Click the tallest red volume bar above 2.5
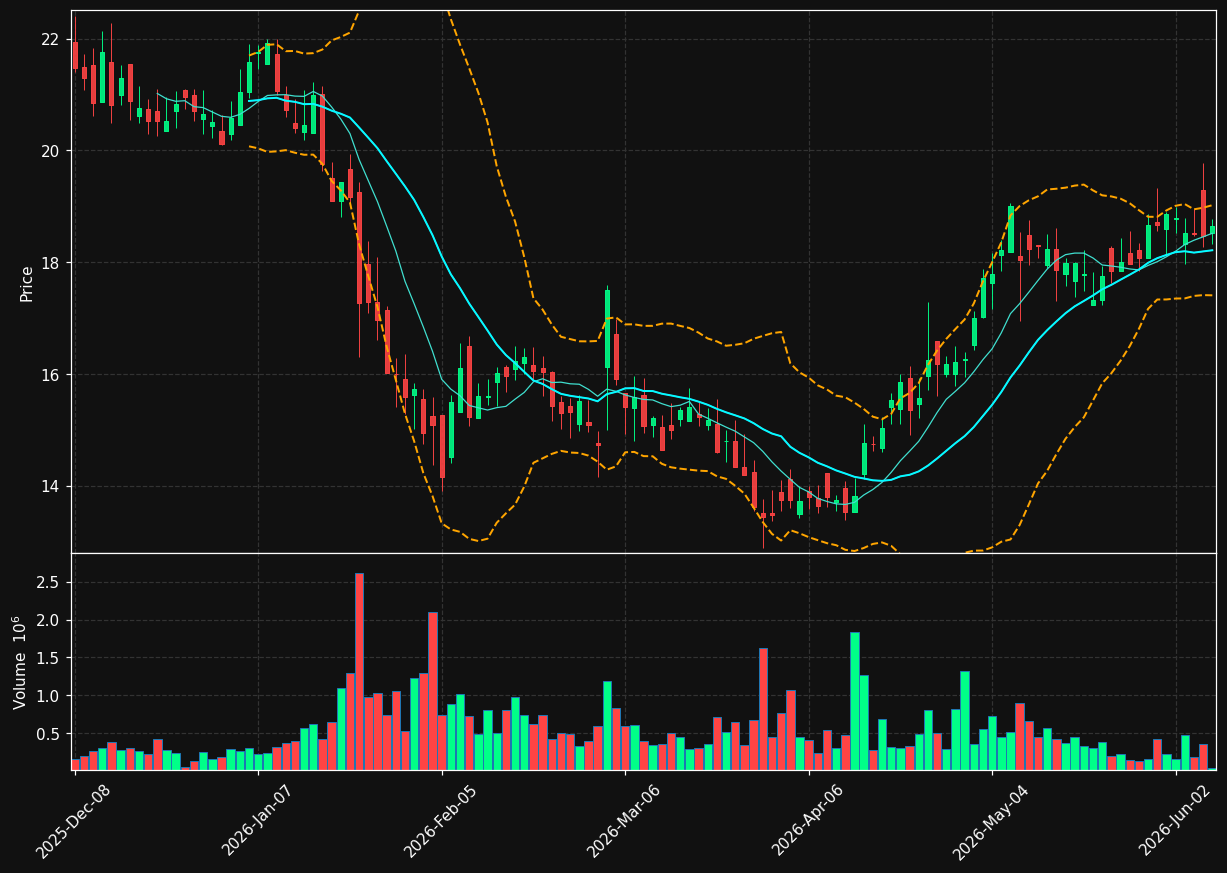 tap(359, 671)
